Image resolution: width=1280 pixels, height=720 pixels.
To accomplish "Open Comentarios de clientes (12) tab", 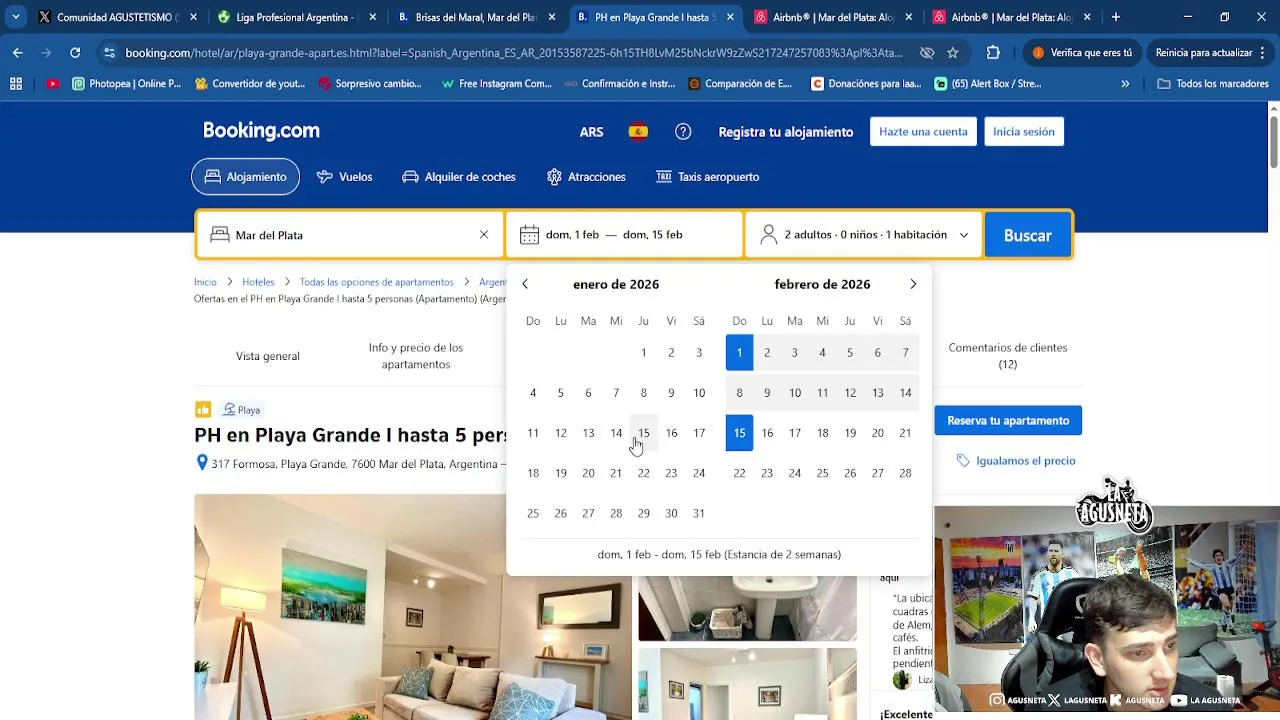I will coord(1008,356).
